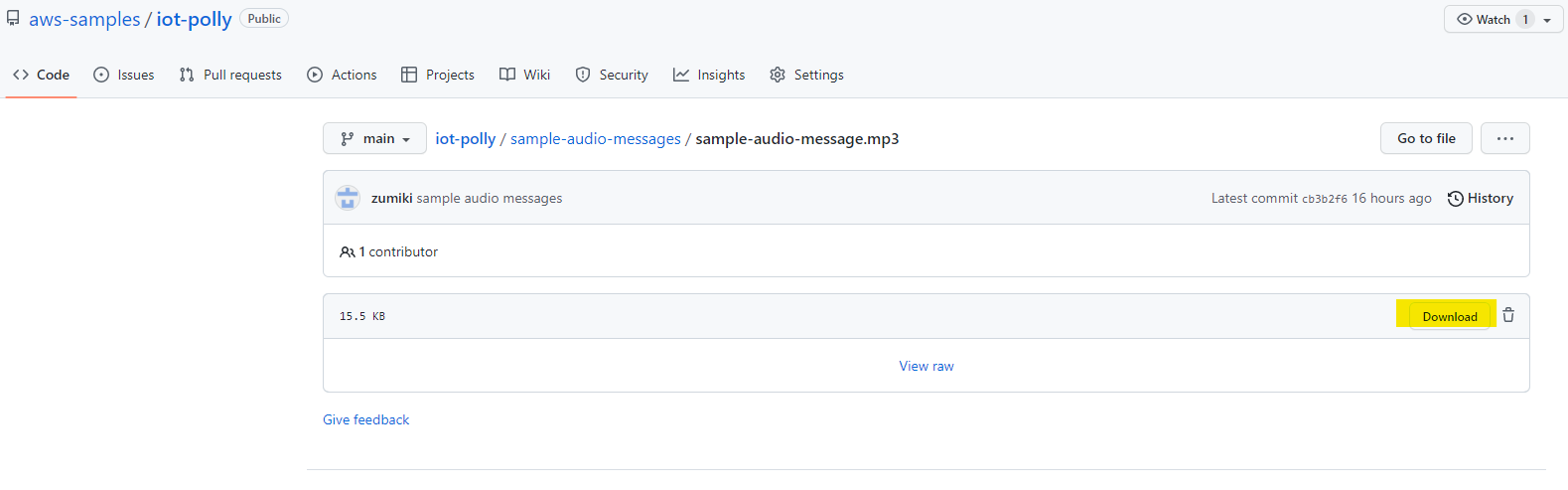Open the Projects tab
1568x490 pixels.
pos(437,75)
